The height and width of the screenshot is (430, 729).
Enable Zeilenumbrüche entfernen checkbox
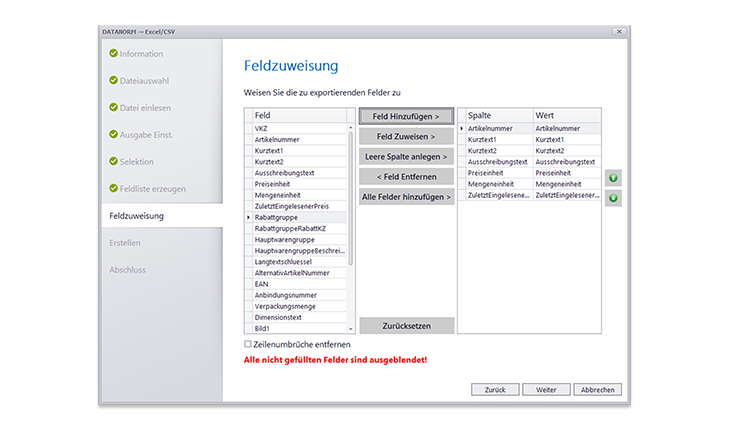[x=248, y=344]
